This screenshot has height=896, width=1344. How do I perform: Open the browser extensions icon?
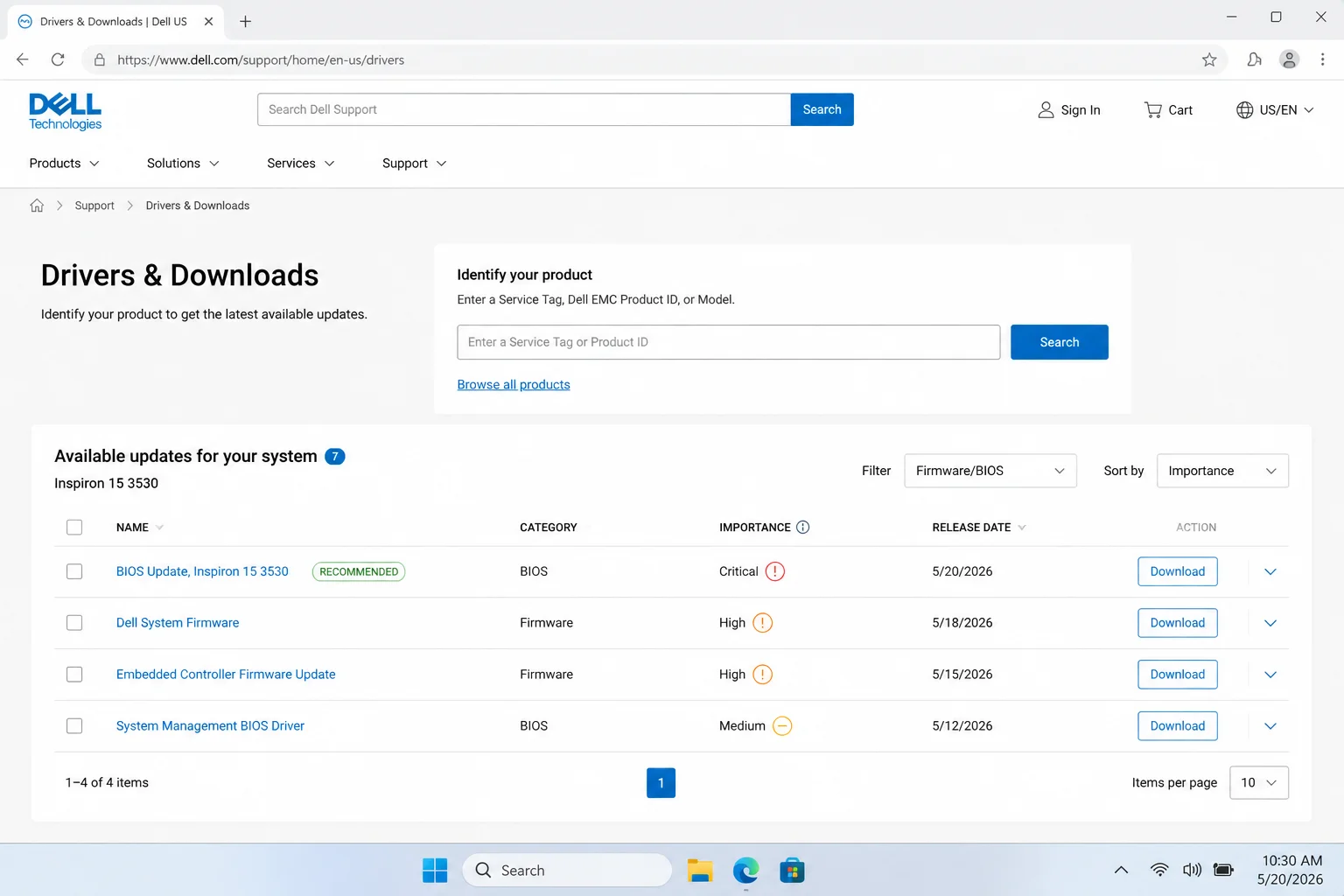click(x=1254, y=59)
